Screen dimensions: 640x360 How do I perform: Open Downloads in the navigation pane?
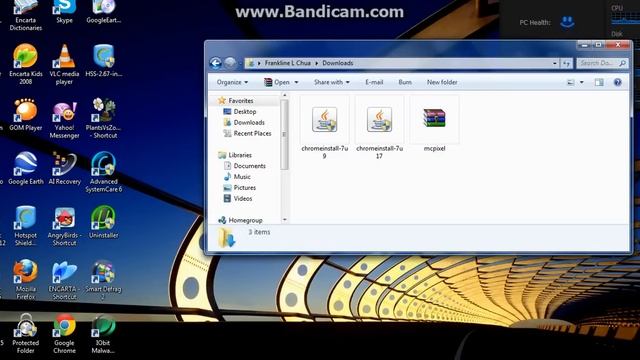[x=249, y=122]
